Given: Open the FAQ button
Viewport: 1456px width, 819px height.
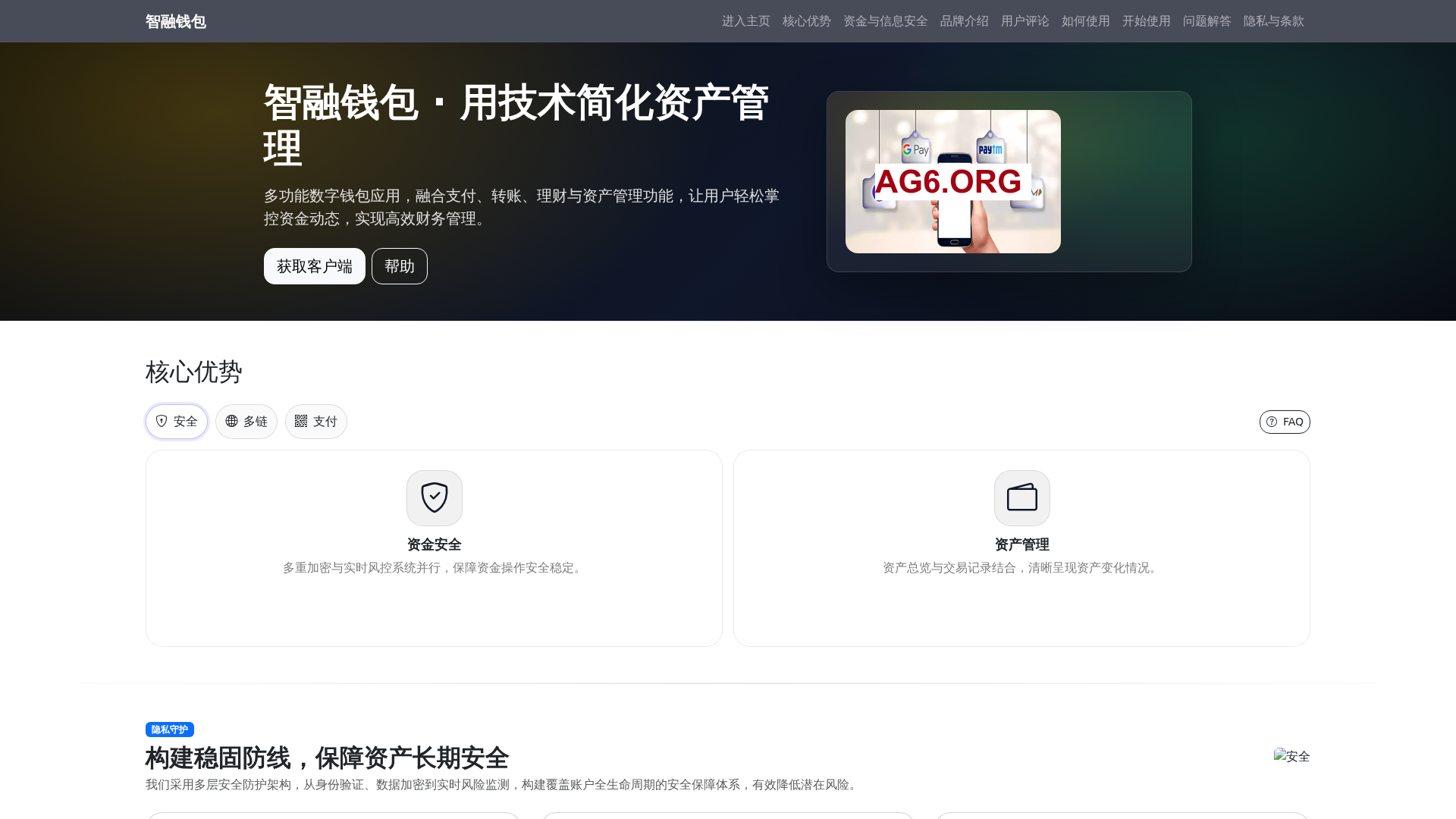Looking at the screenshot, I should coord(1284,422).
